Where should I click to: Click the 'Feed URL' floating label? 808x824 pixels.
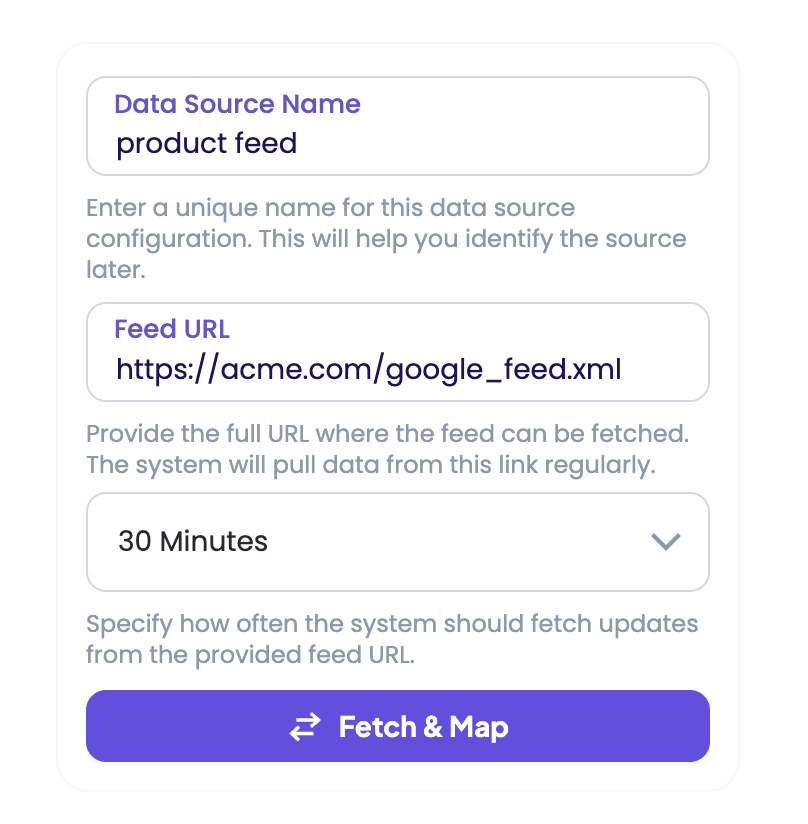pos(172,329)
